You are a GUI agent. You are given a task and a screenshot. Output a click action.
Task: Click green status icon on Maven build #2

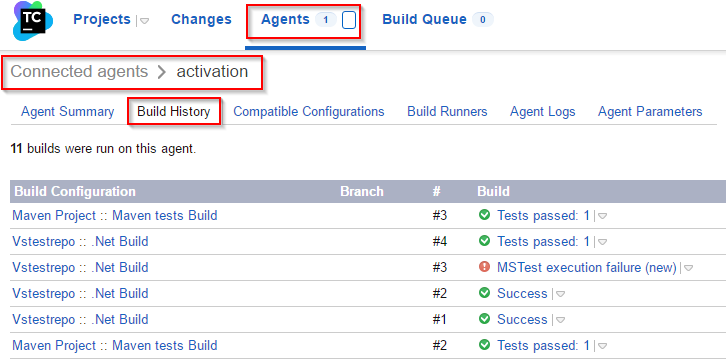(484, 345)
